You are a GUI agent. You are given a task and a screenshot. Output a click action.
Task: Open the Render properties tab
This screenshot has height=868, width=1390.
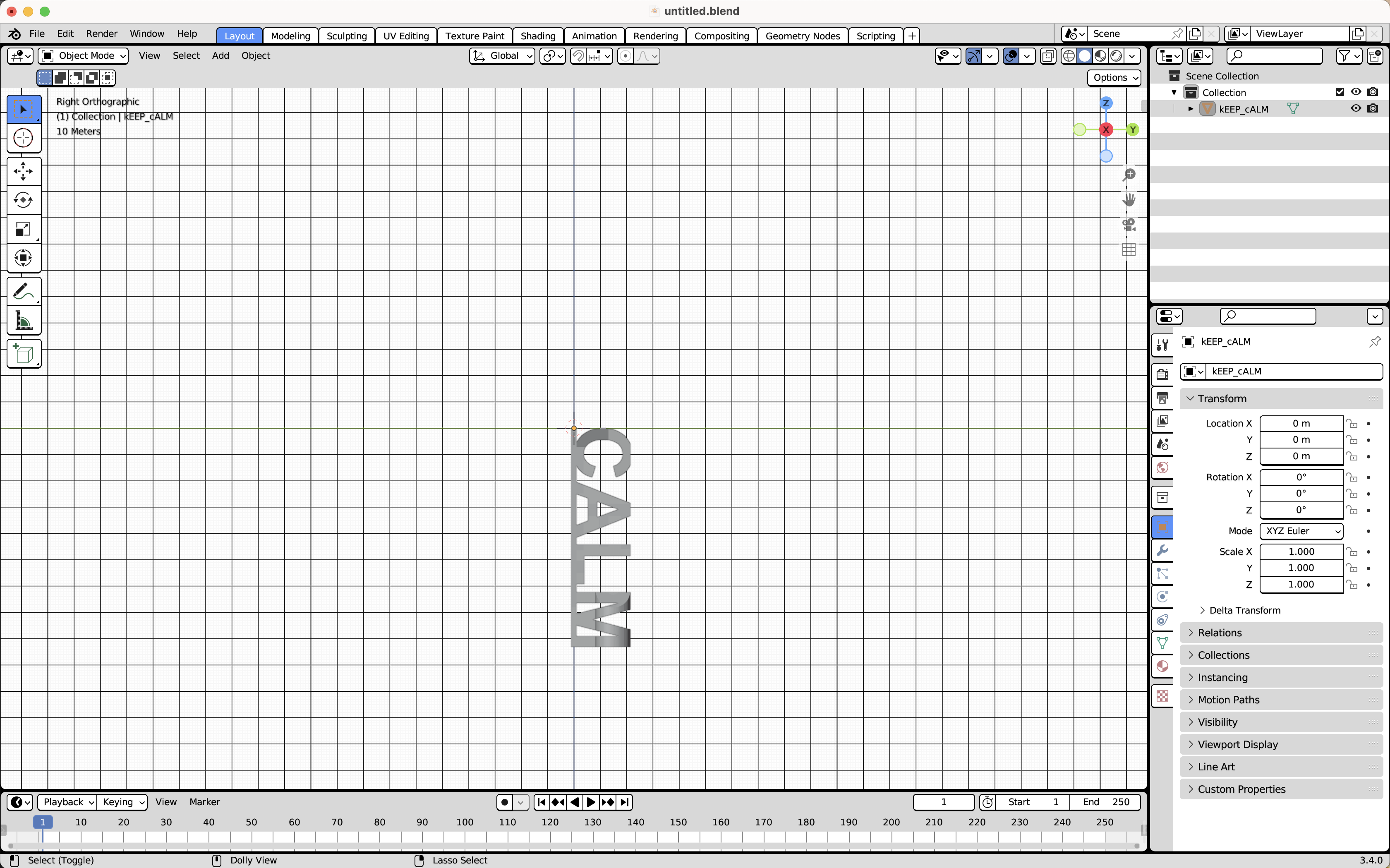(x=1163, y=374)
